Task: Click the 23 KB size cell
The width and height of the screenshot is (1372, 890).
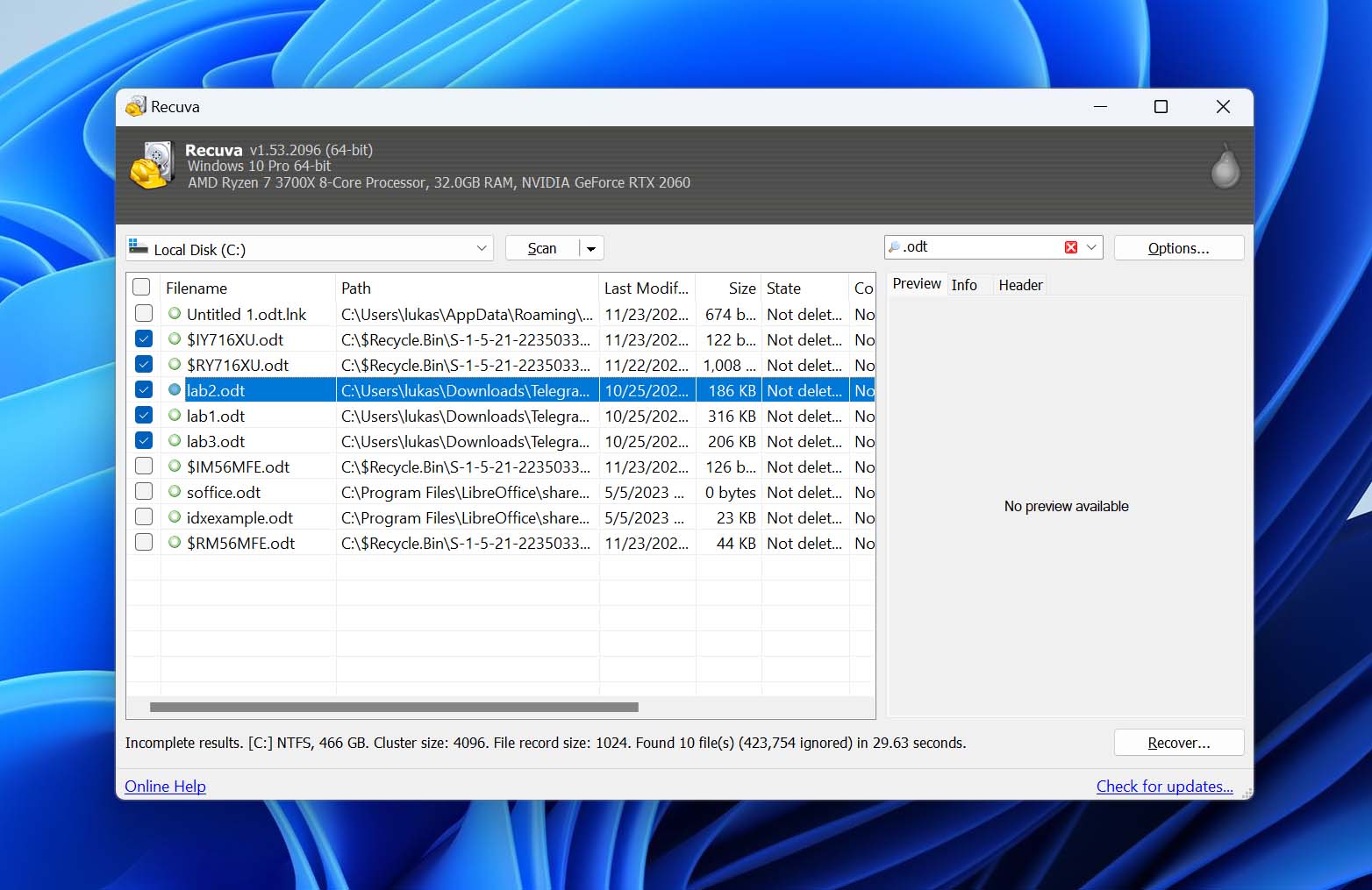Action: [x=736, y=517]
